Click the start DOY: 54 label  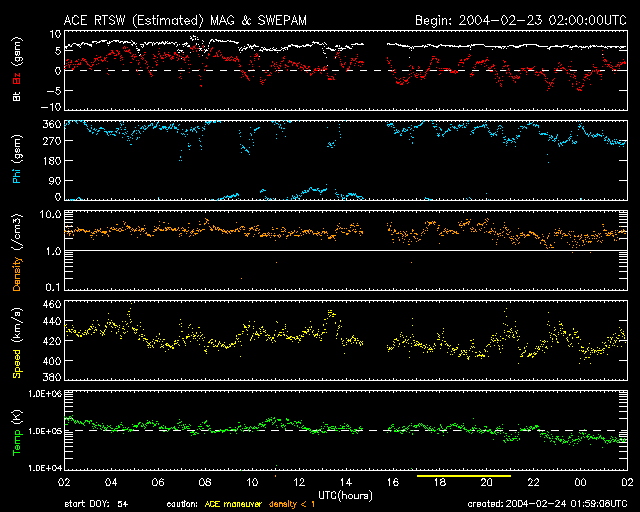coord(95,503)
